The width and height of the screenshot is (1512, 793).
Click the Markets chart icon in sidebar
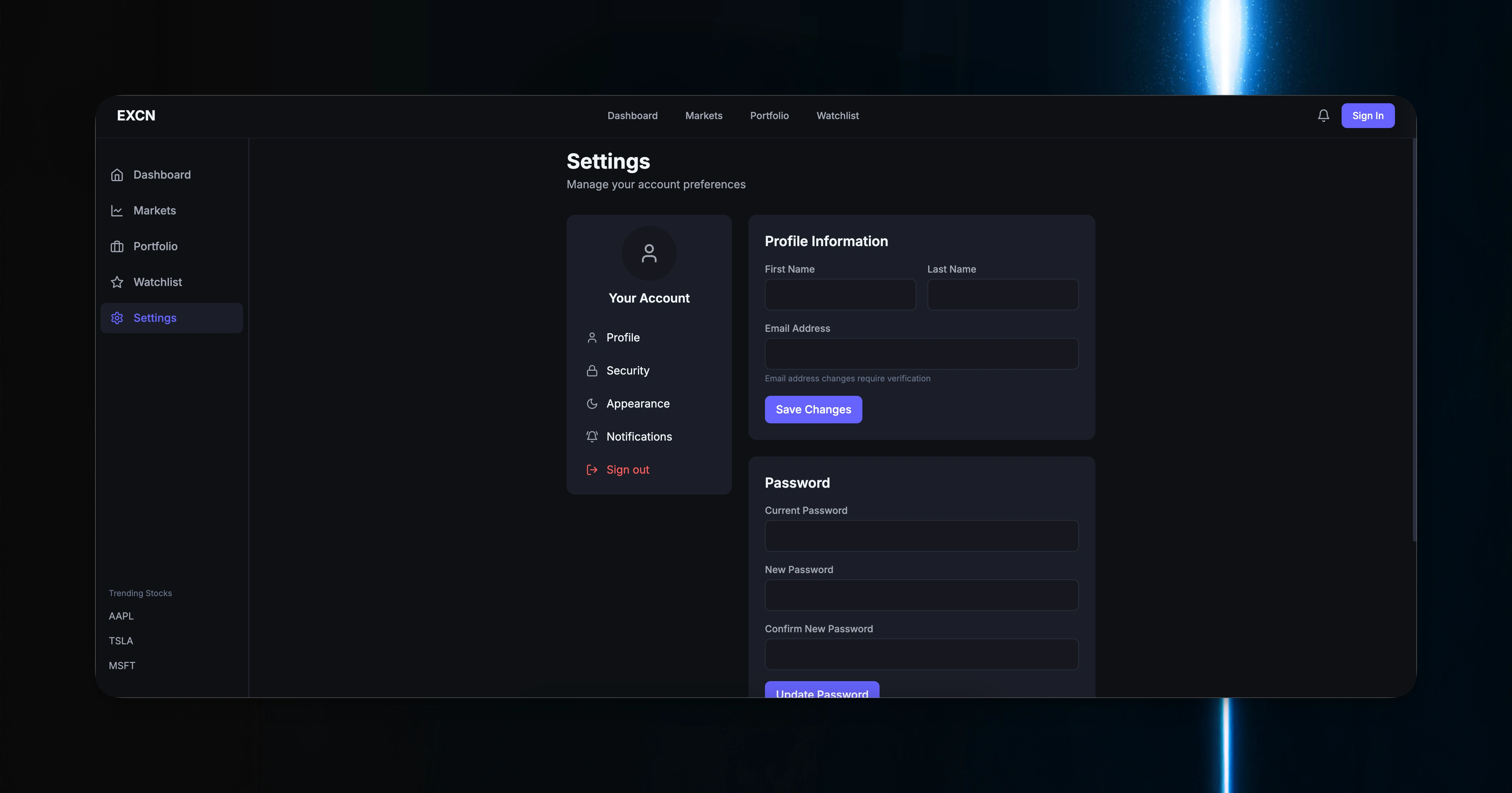pos(117,211)
